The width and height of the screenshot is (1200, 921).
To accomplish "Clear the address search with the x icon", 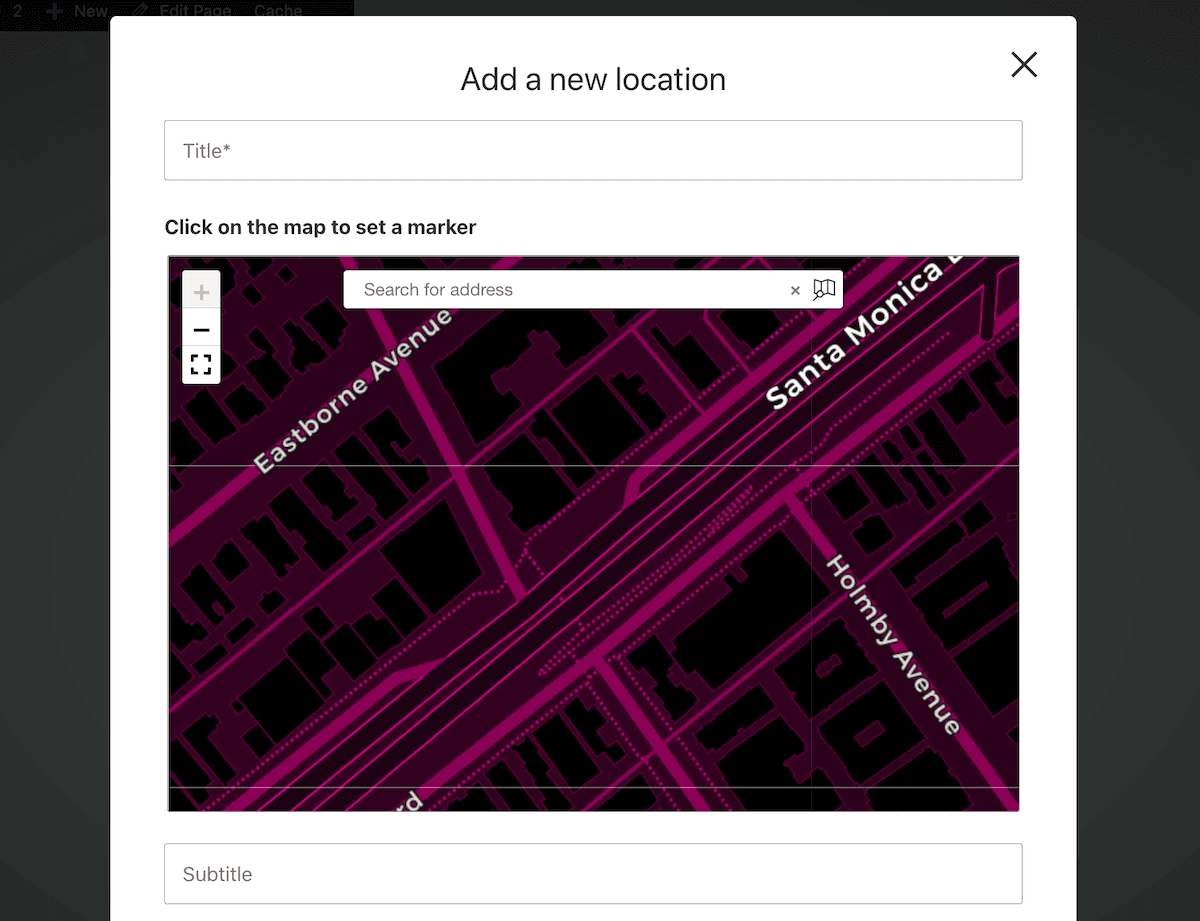I will [x=796, y=290].
